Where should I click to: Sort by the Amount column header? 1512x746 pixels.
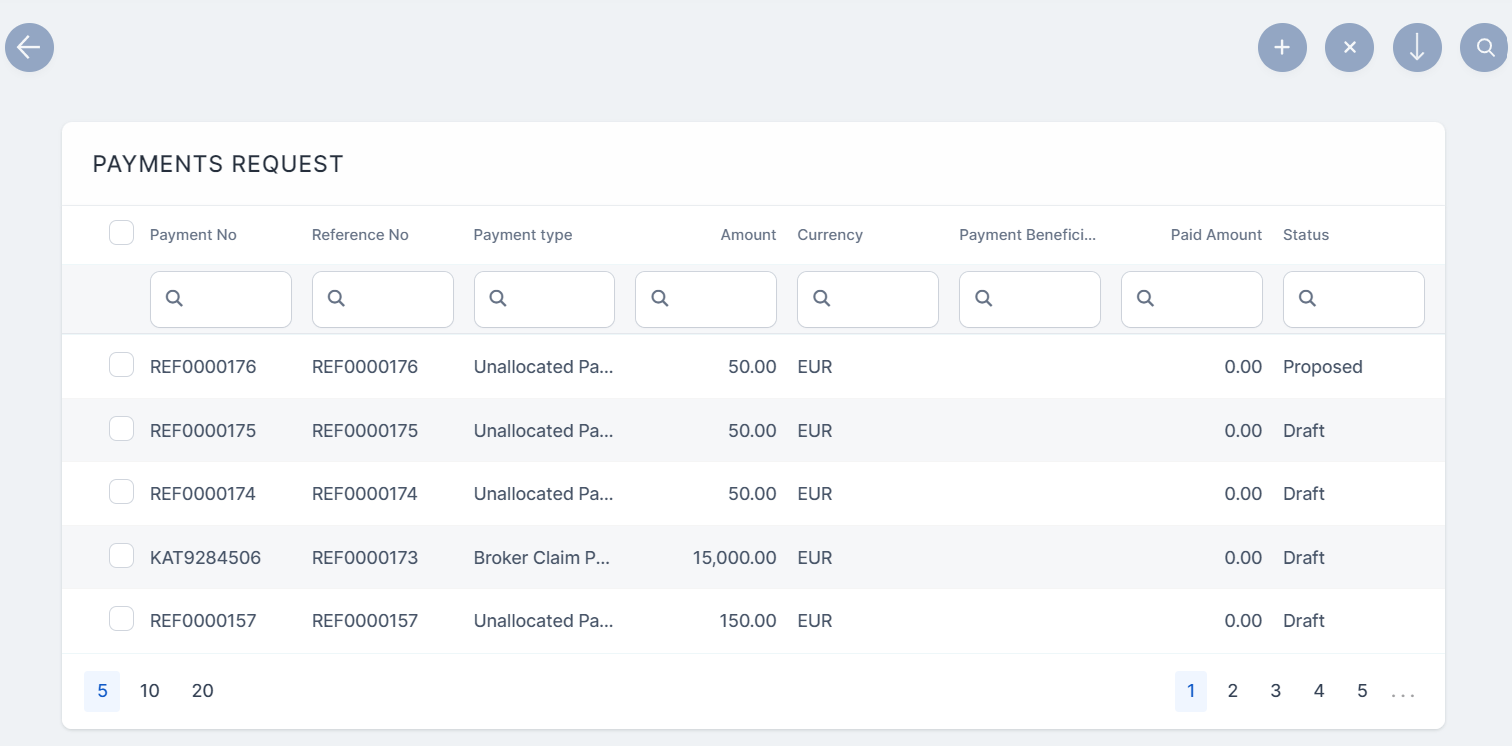(x=747, y=235)
